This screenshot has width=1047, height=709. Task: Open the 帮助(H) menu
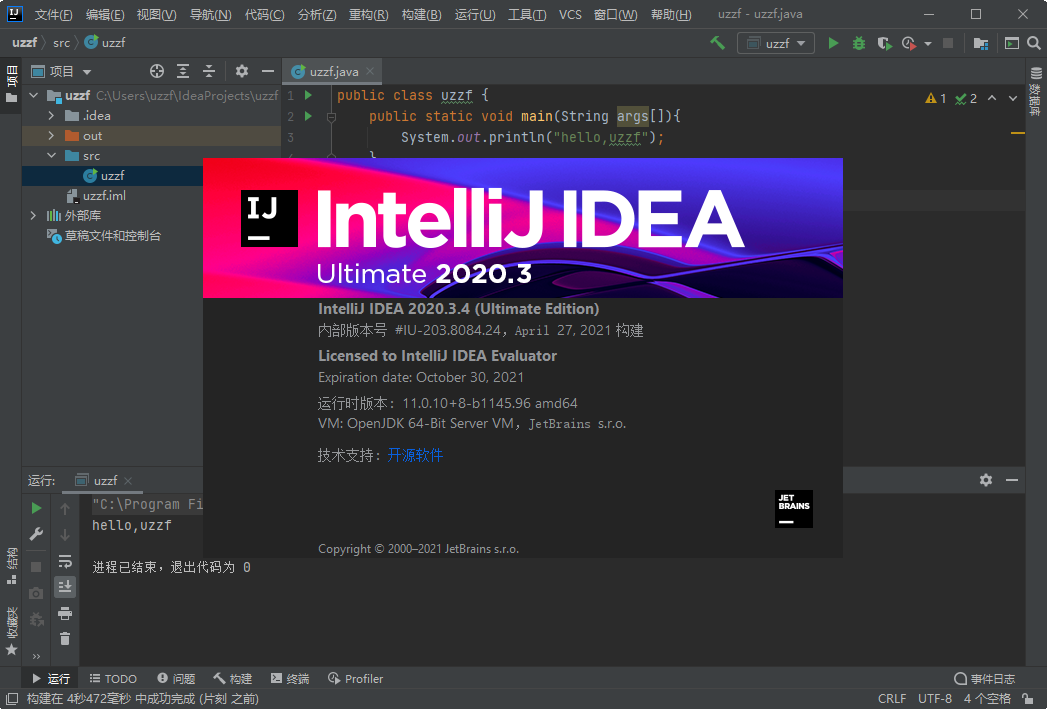point(671,15)
